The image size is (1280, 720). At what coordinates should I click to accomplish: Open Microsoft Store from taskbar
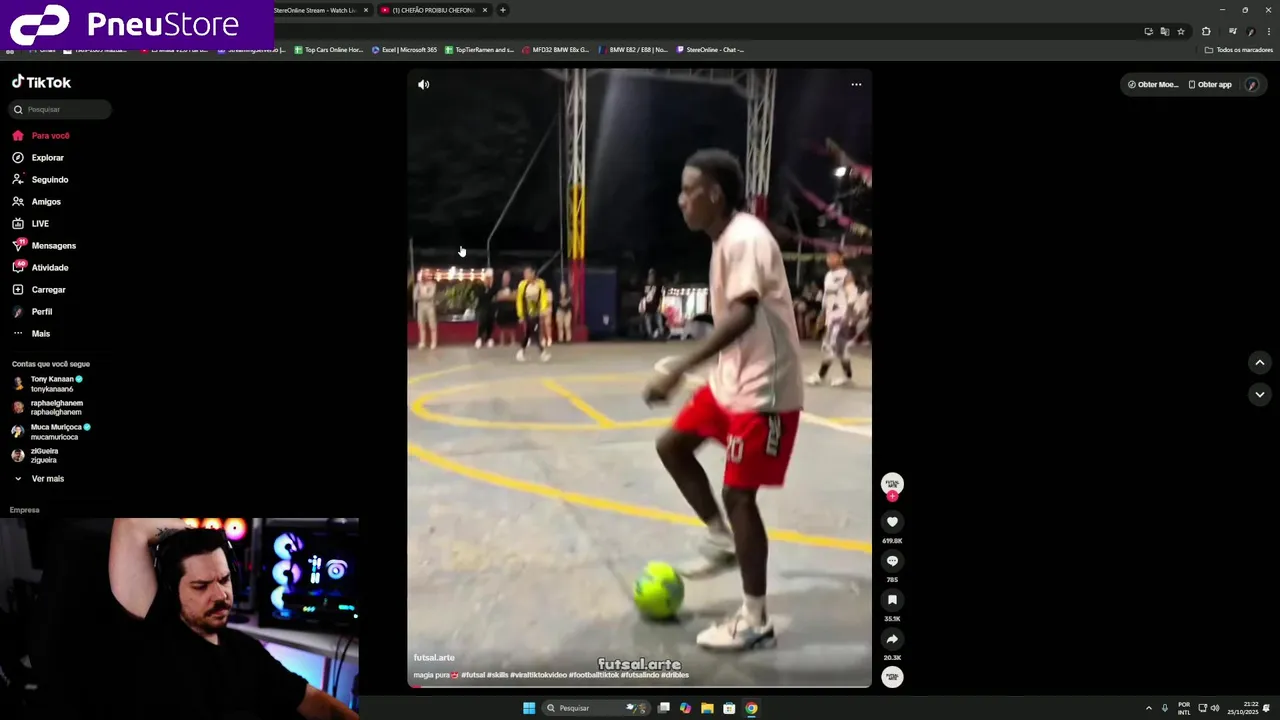pos(729,708)
